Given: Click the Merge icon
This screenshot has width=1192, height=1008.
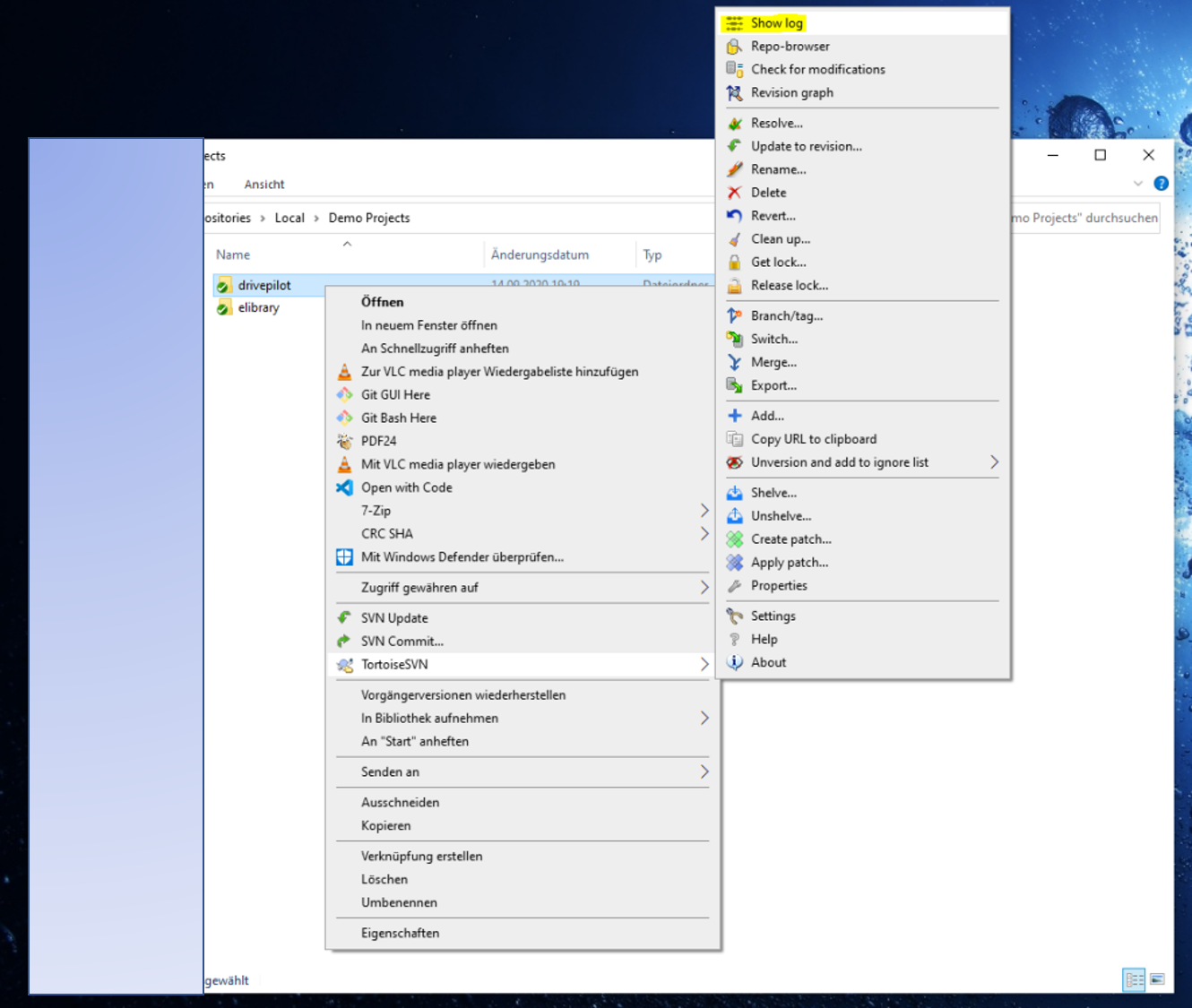Looking at the screenshot, I should coord(735,362).
